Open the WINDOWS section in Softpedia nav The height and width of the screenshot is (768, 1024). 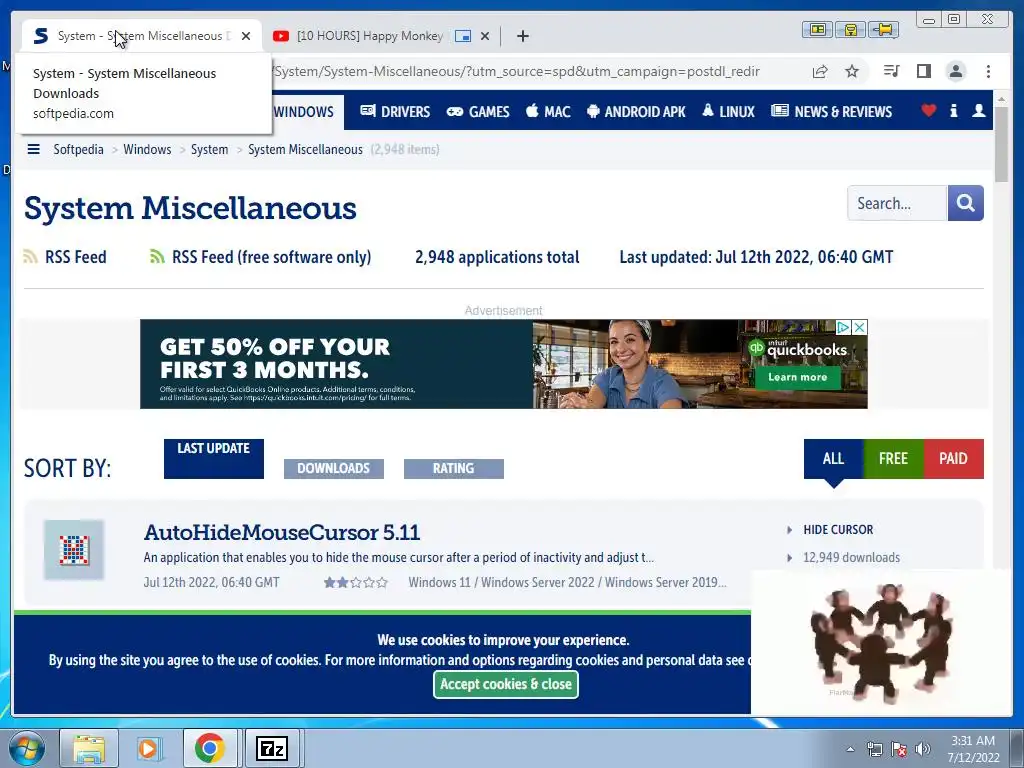coord(304,112)
